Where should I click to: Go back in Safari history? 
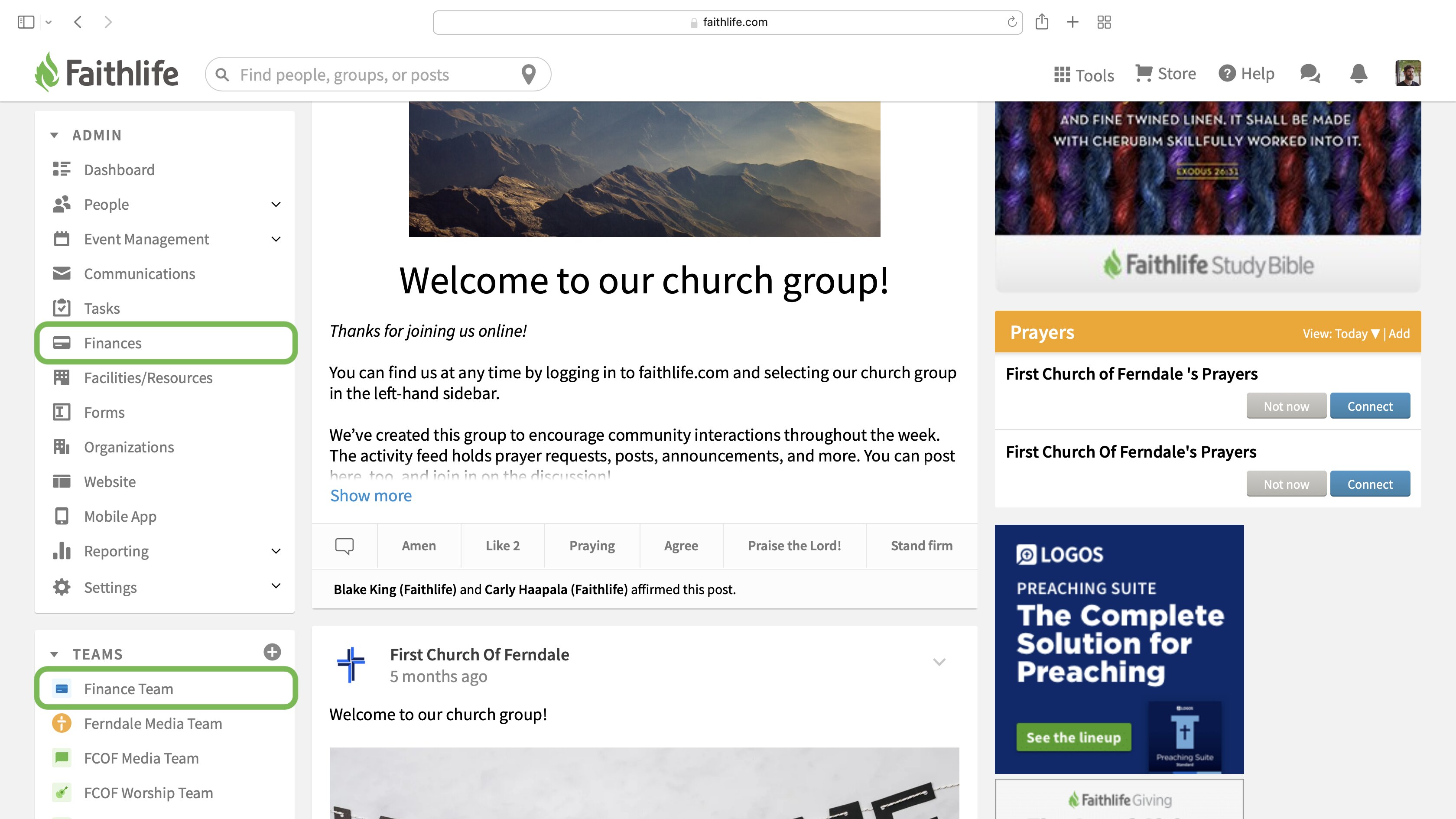tap(78, 22)
